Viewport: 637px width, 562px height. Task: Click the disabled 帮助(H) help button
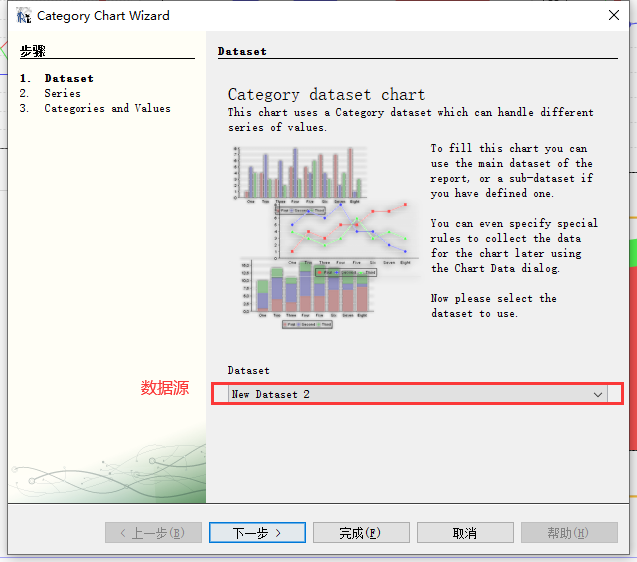[569, 532]
